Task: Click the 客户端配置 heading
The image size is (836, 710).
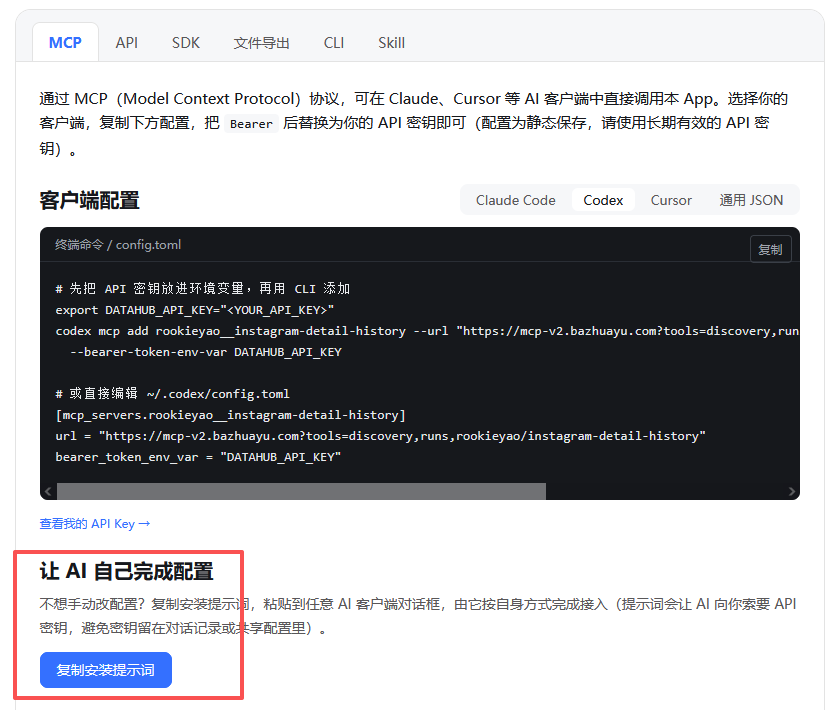Action: [90, 201]
